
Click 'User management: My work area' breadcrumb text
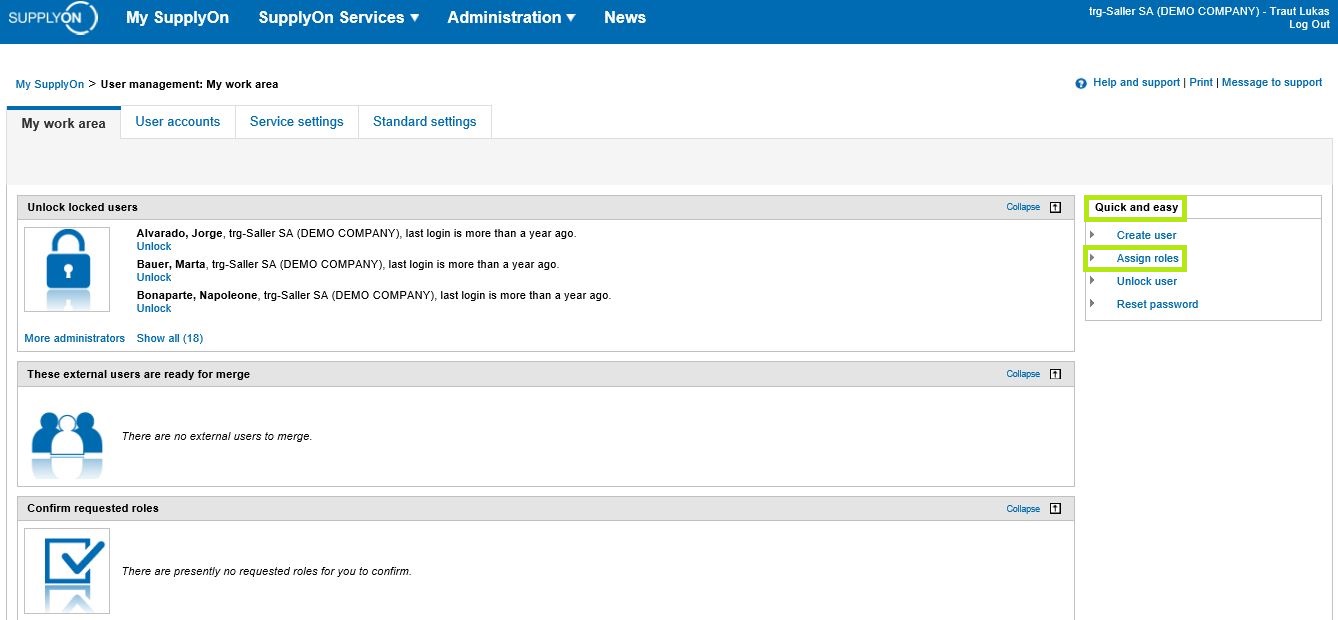coord(190,84)
